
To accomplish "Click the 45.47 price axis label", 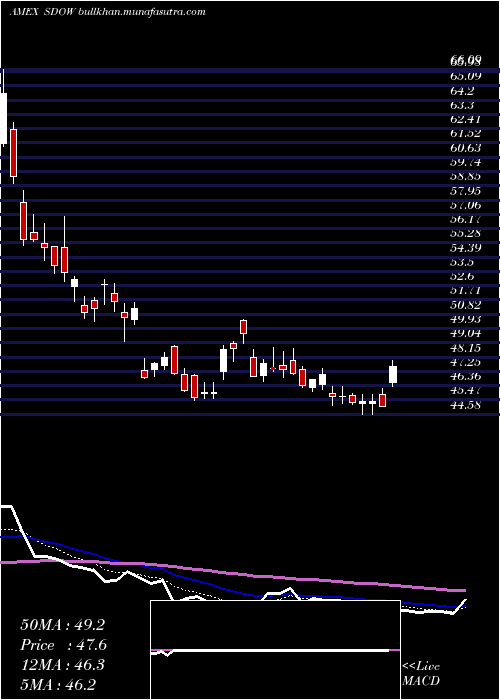I will (x=466, y=391).
